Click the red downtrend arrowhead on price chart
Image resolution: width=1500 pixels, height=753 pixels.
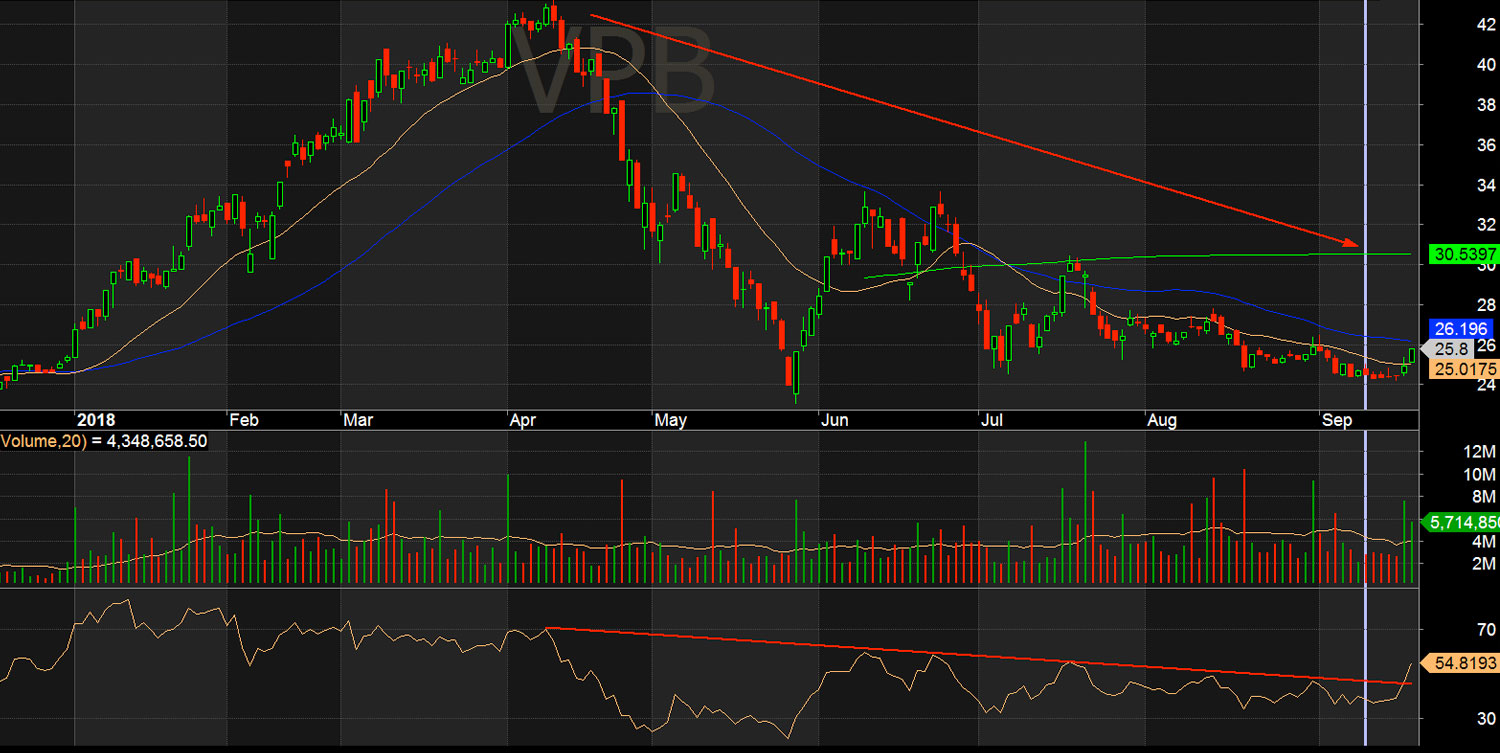(x=1353, y=242)
